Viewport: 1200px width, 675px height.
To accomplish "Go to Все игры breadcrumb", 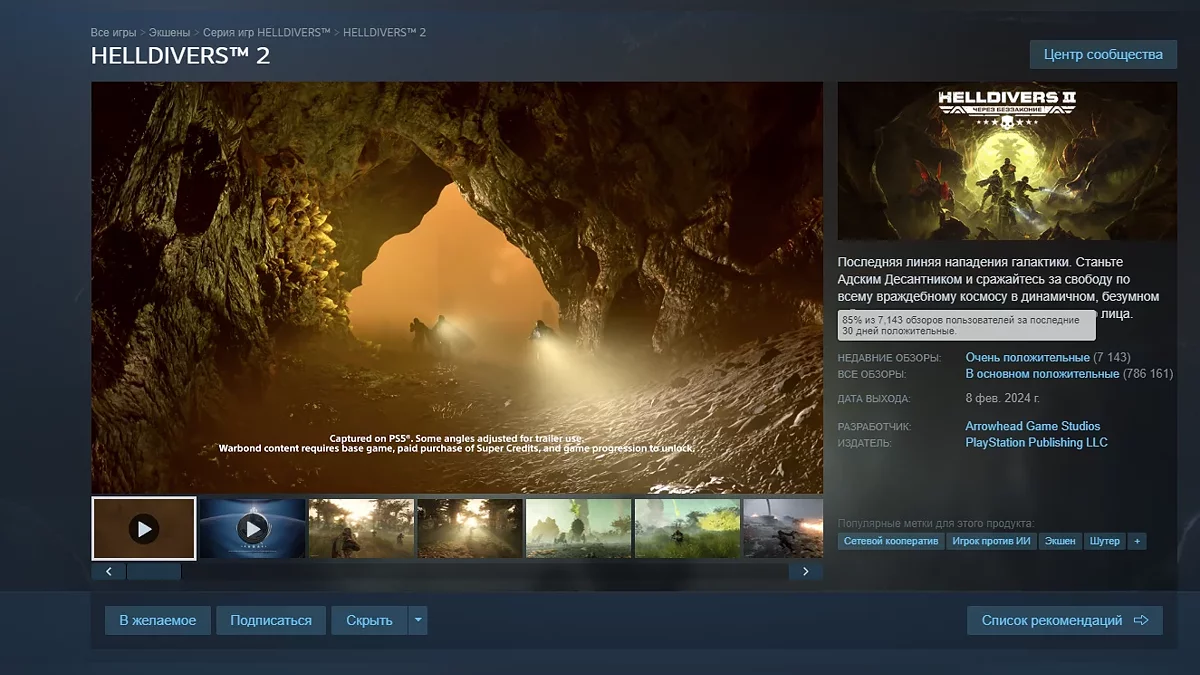I will [113, 33].
